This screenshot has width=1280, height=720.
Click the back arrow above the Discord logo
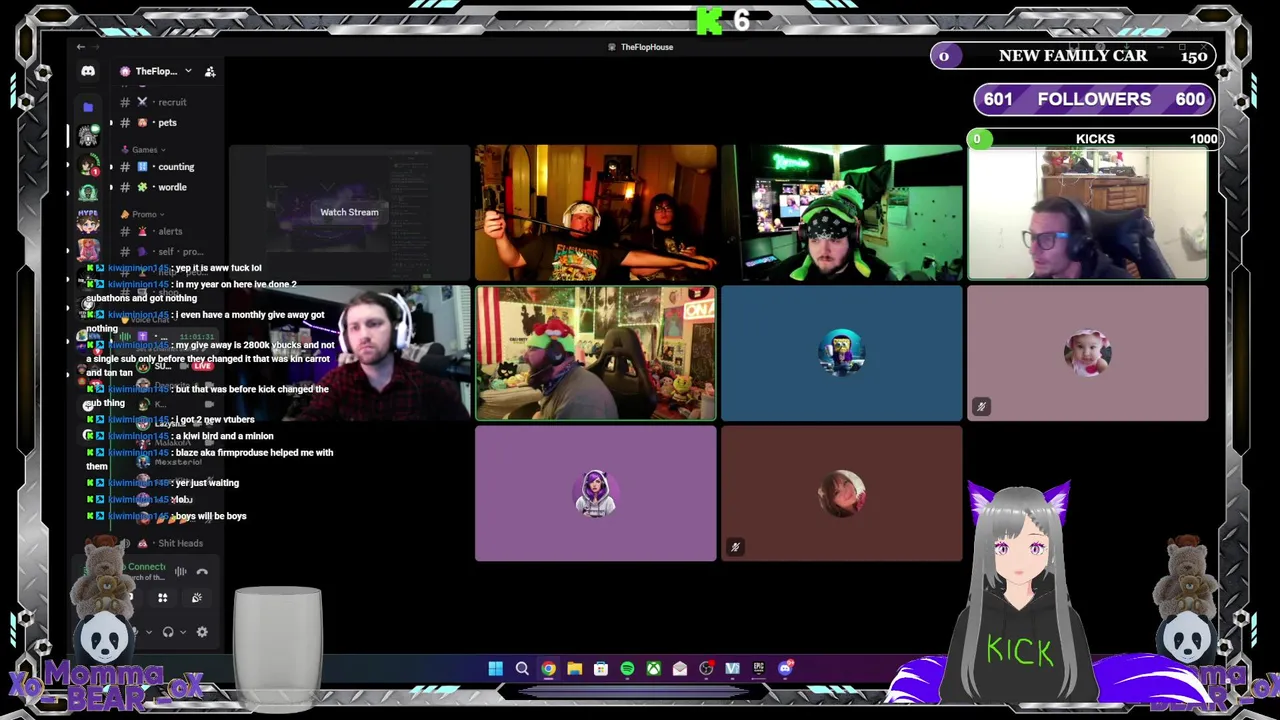click(x=81, y=47)
